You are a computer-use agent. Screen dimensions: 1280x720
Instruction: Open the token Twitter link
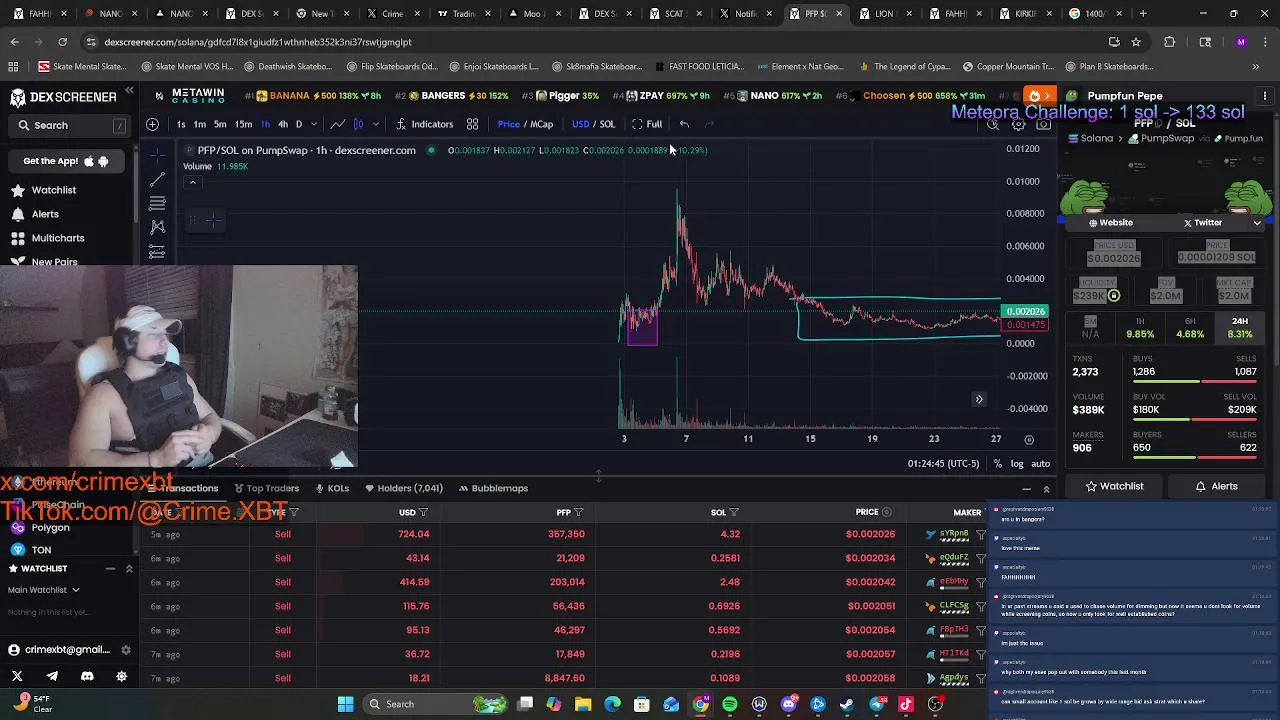tap(1202, 223)
